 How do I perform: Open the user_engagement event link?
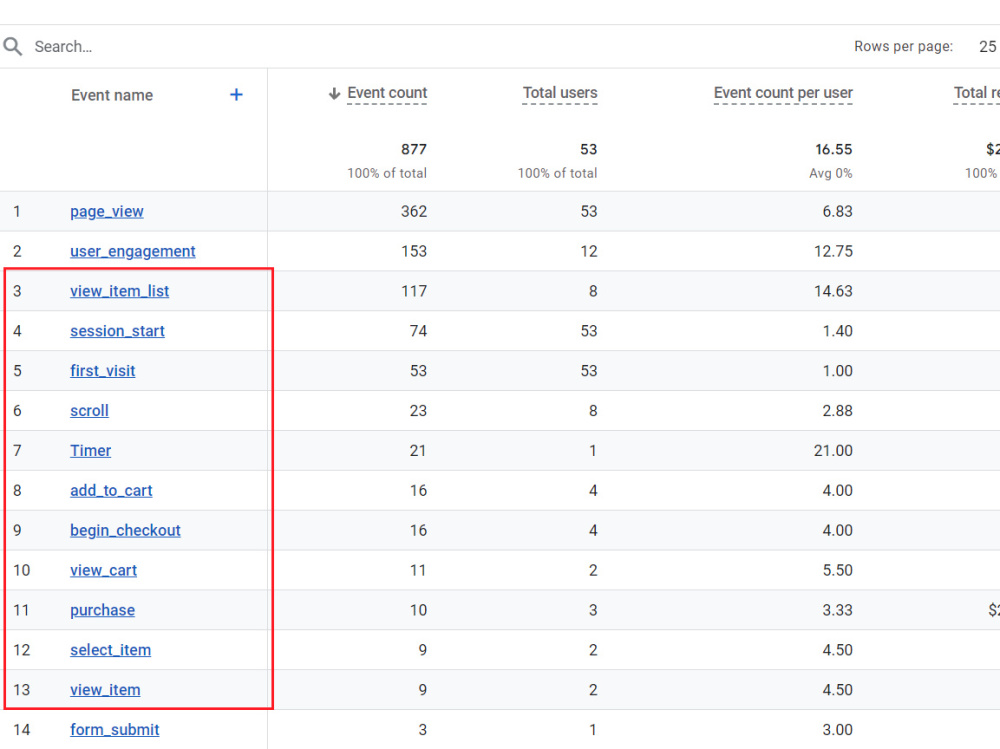tap(133, 251)
